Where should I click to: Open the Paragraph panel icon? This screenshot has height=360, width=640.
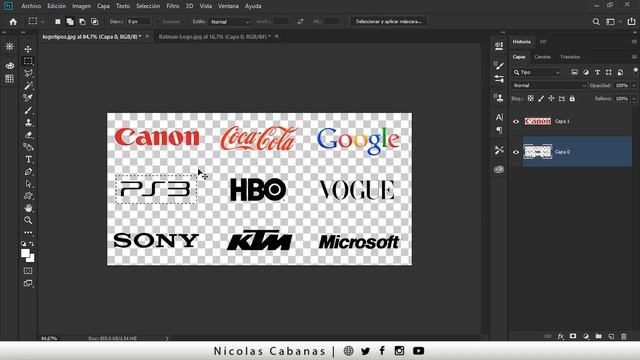click(499, 131)
